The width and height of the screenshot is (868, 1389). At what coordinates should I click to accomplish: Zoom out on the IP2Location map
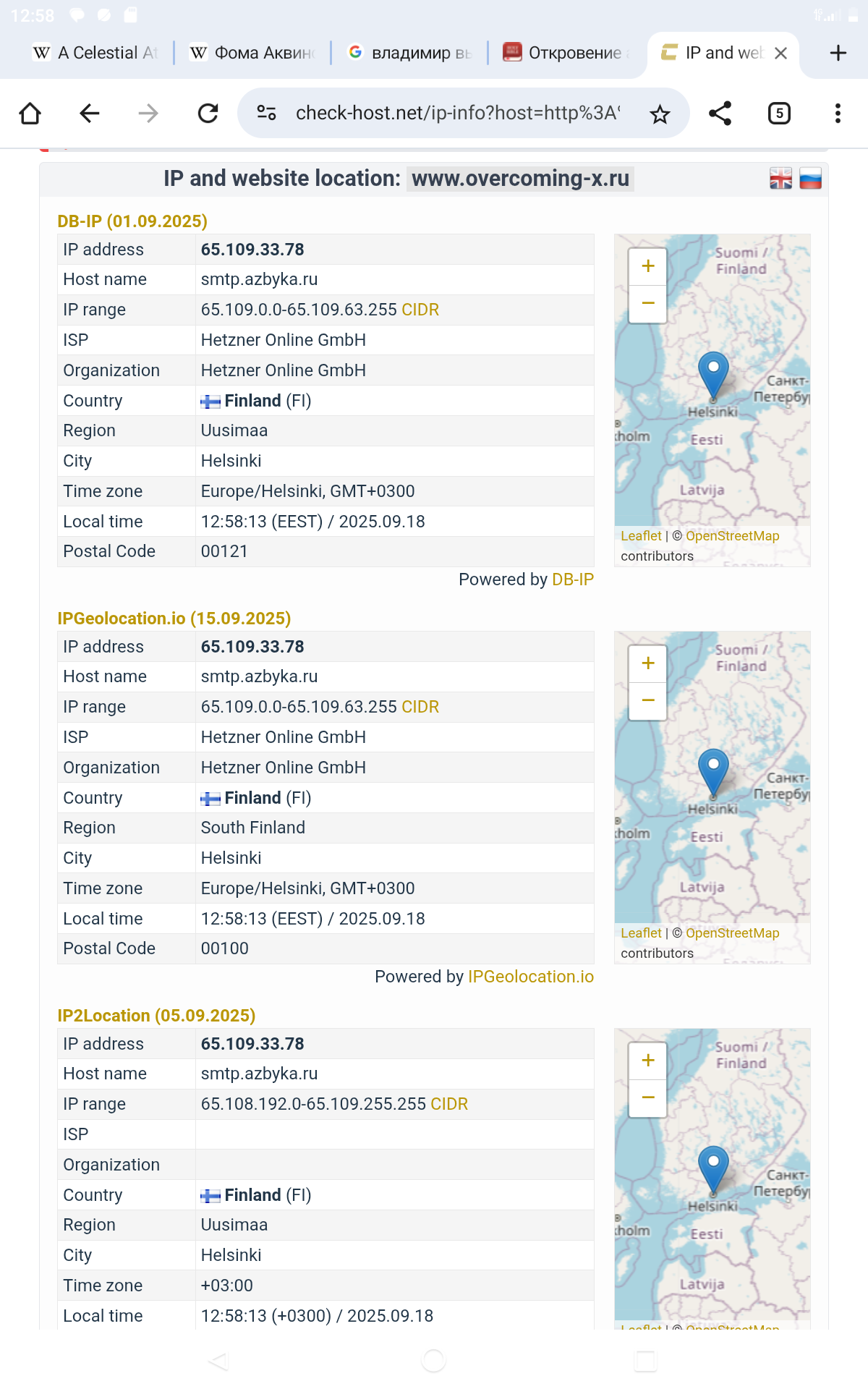pos(648,1097)
